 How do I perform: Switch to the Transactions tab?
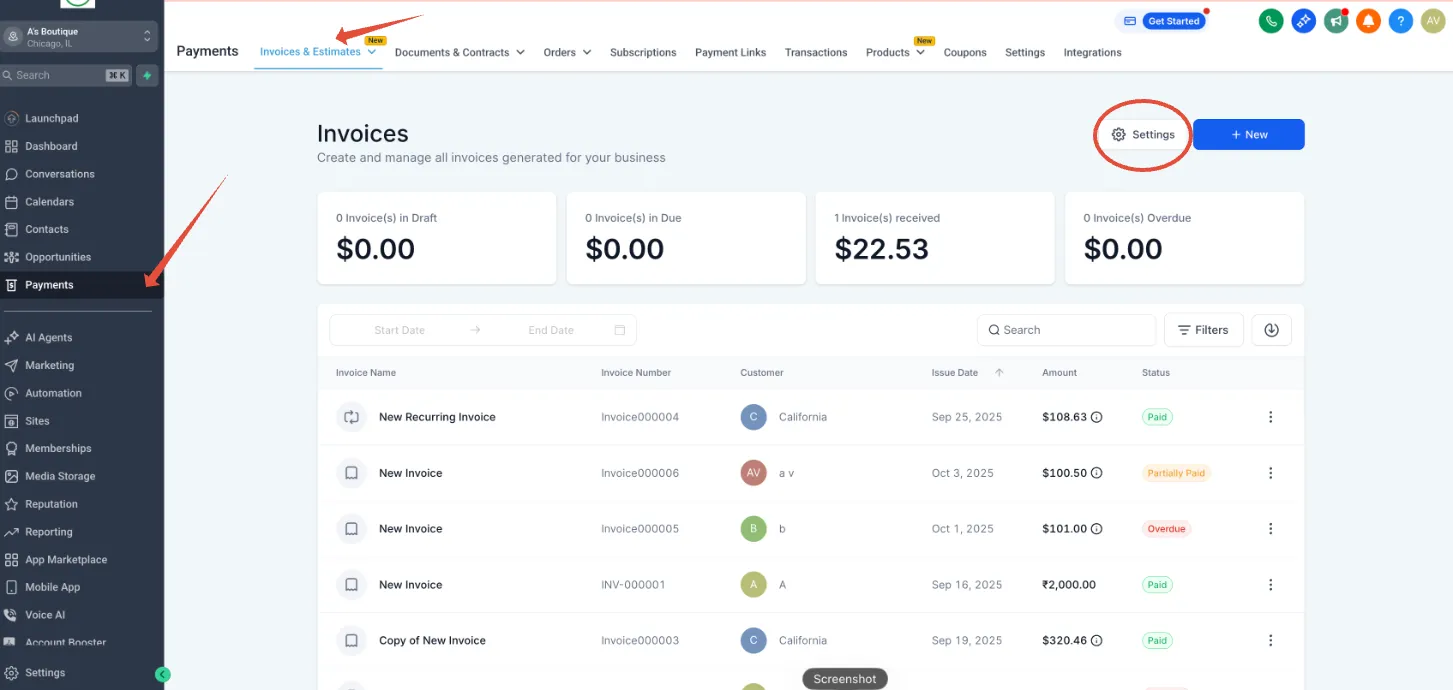[x=816, y=52]
